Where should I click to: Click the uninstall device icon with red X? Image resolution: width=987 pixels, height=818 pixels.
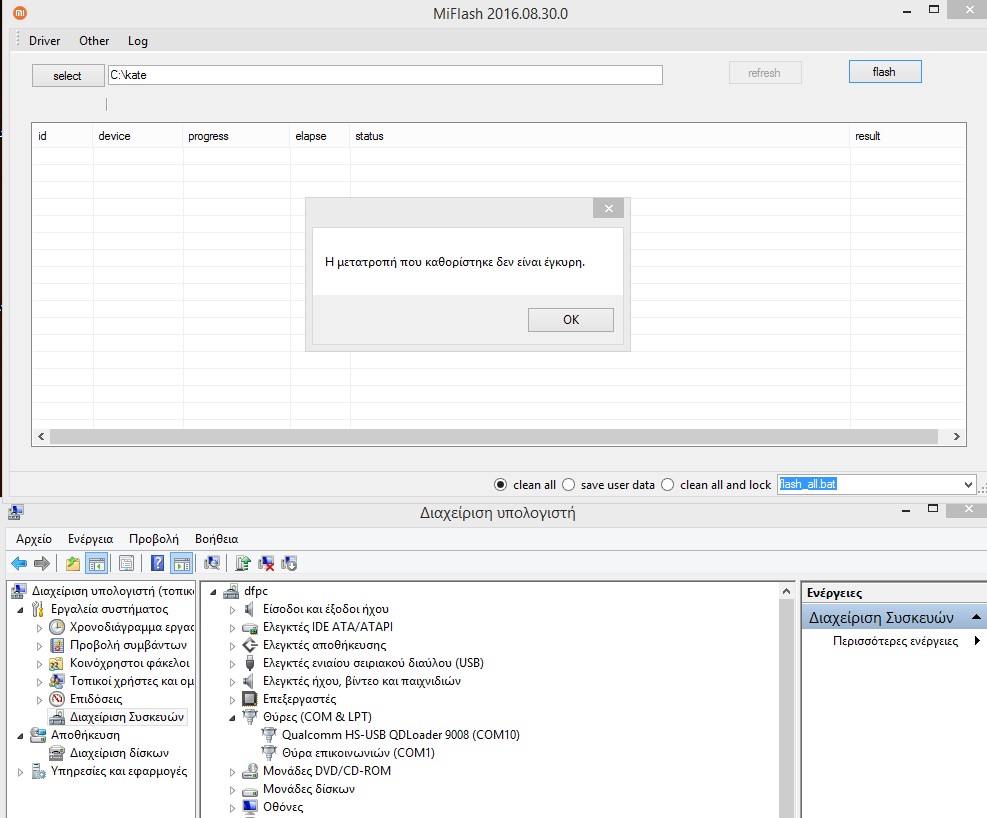tap(267, 563)
